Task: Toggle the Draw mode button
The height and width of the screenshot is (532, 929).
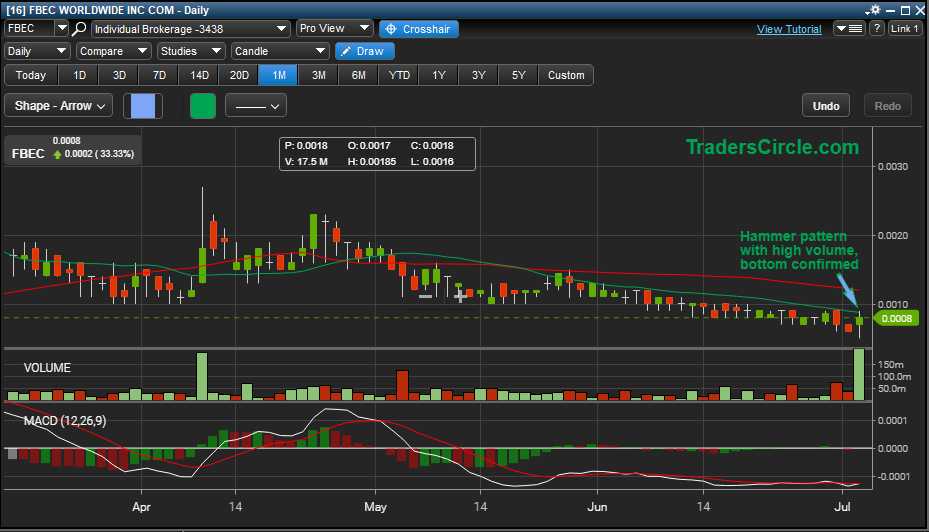Action: click(364, 52)
